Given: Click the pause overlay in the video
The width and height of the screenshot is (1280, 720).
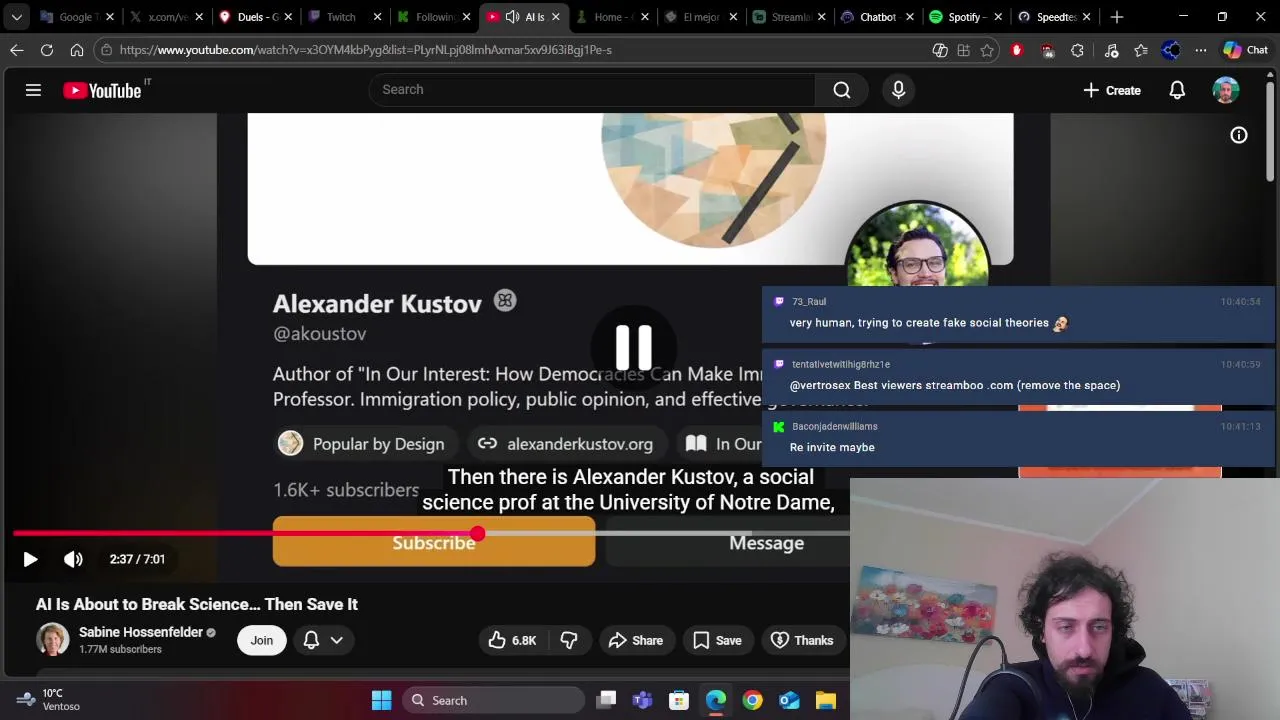Looking at the screenshot, I should tap(634, 347).
